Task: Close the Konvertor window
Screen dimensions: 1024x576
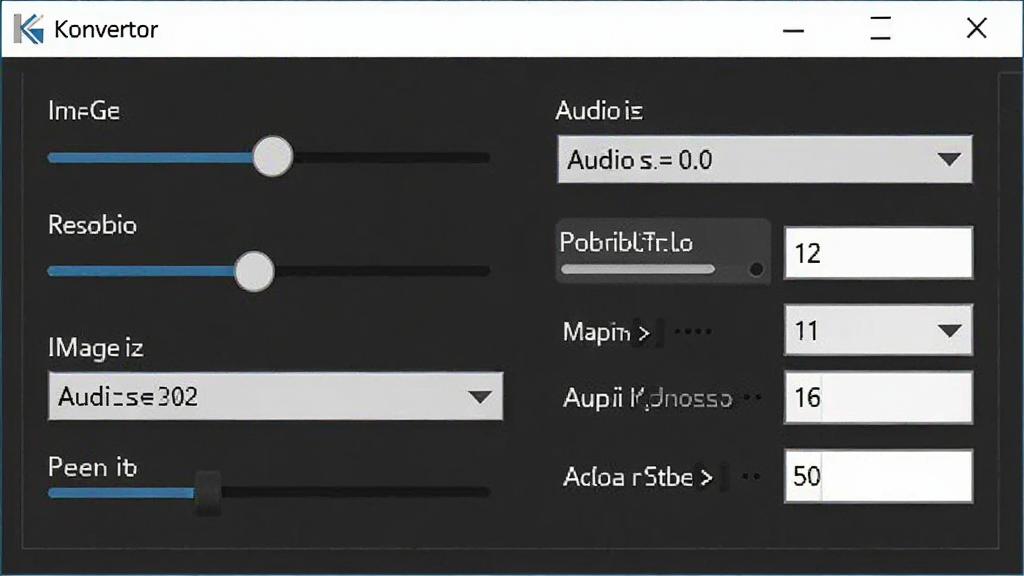Action: click(976, 28)
